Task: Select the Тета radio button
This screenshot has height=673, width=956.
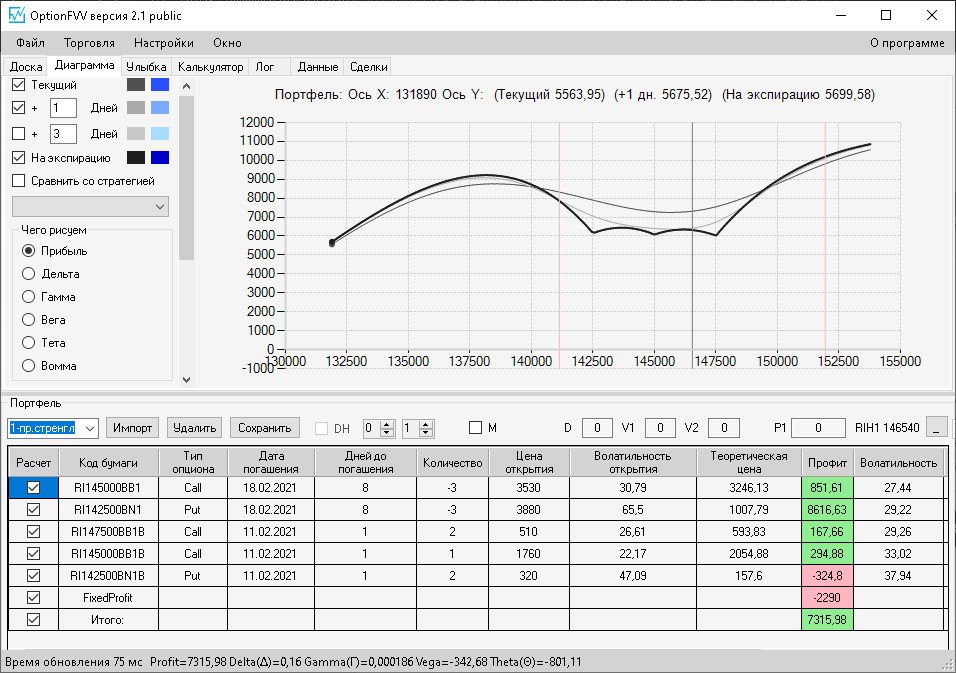Action: pyautogui.click(x=29, y=343)
